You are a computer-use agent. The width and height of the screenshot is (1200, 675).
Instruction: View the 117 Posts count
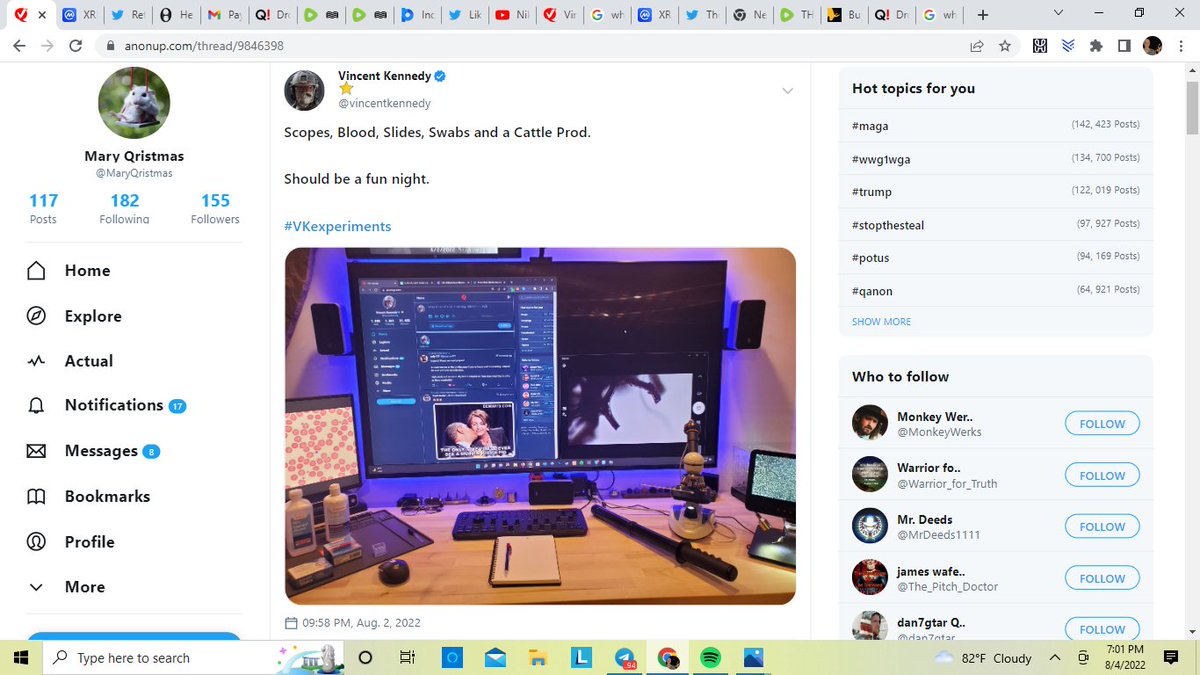pos(43,209)
